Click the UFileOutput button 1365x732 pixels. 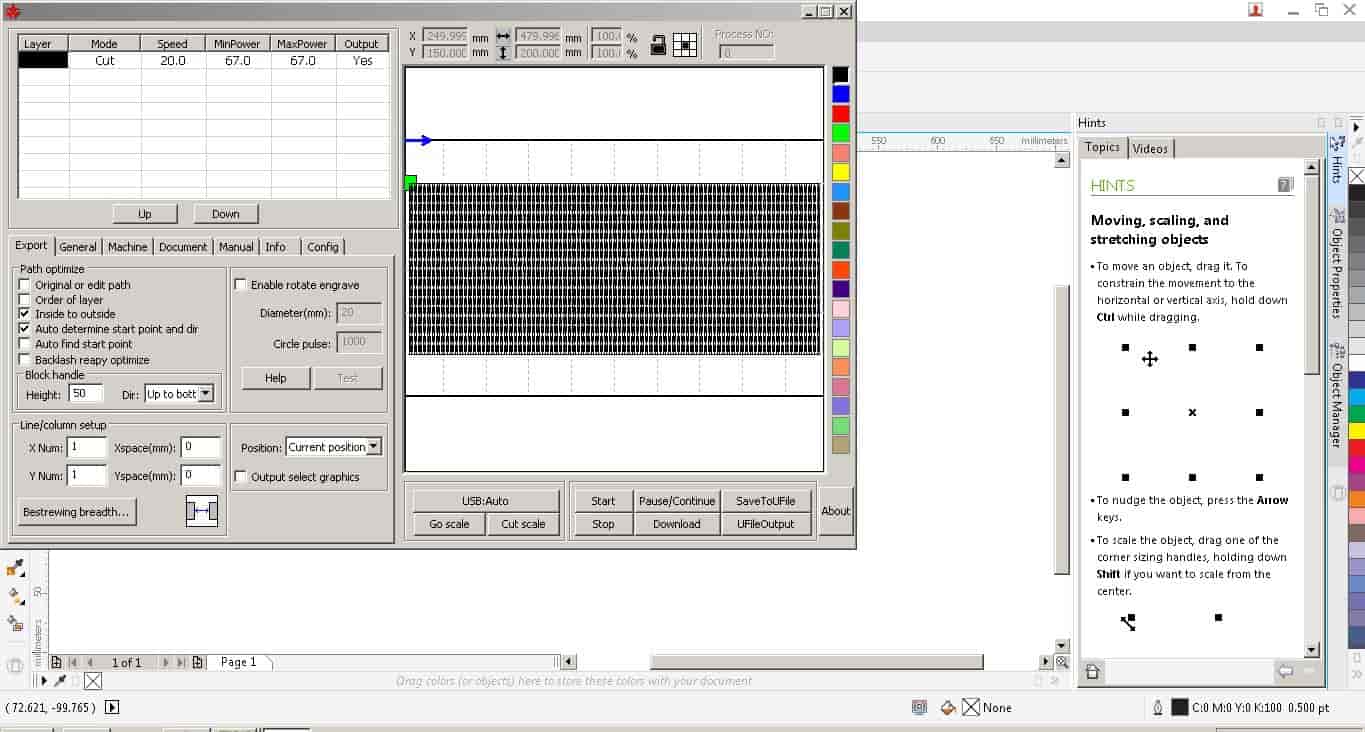point(766,524)
